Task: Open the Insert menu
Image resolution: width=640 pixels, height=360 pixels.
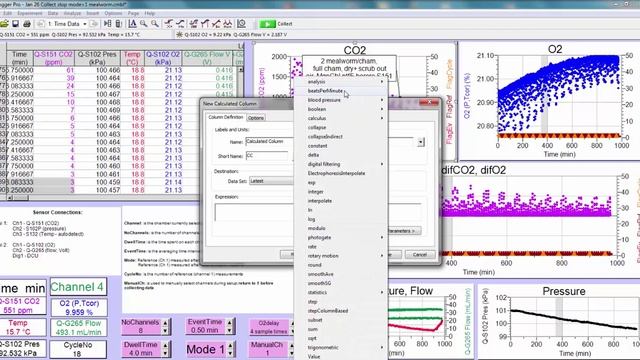Action: tap(92, 13)
